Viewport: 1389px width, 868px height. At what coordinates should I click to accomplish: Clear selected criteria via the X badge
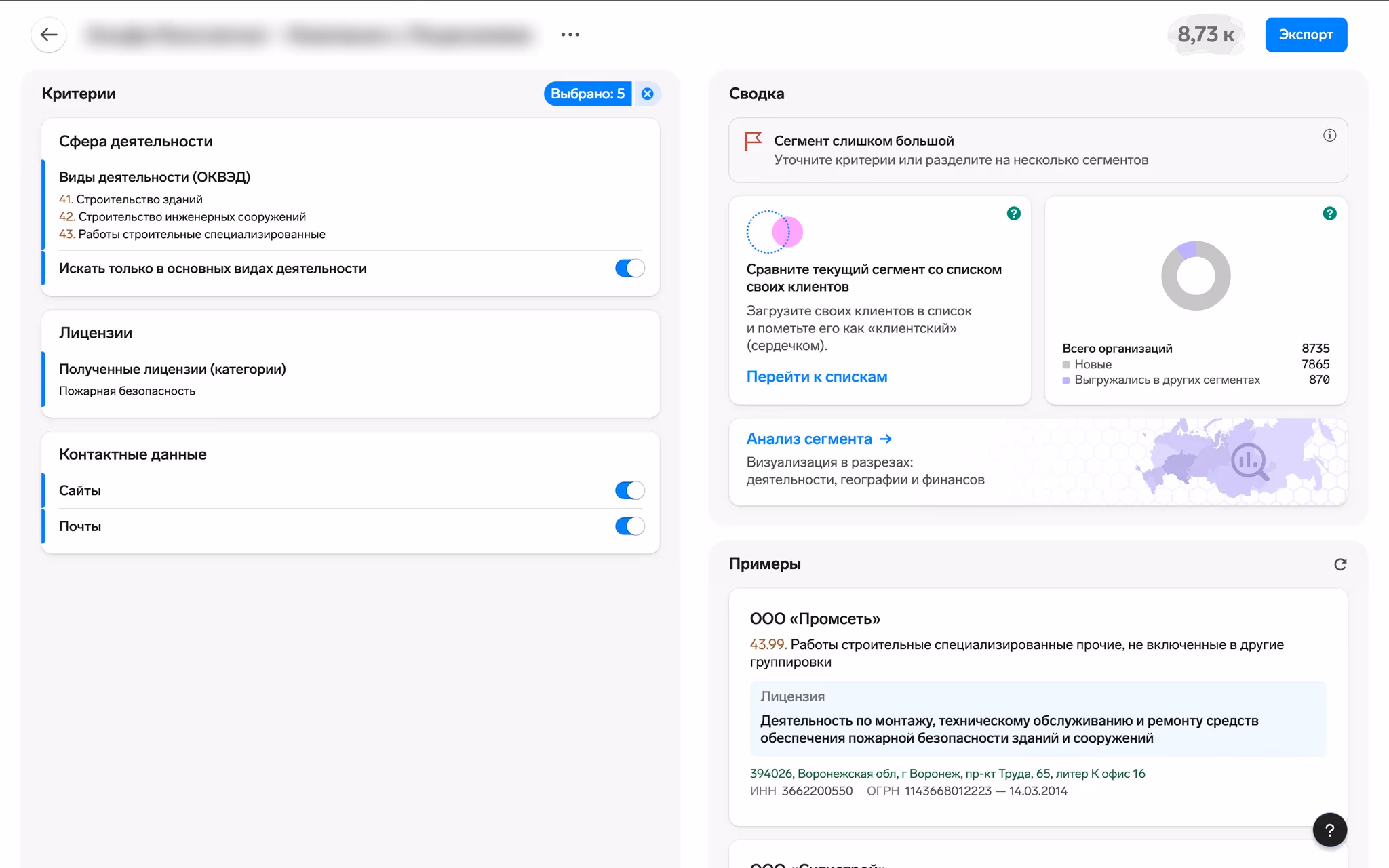[647, 94]
